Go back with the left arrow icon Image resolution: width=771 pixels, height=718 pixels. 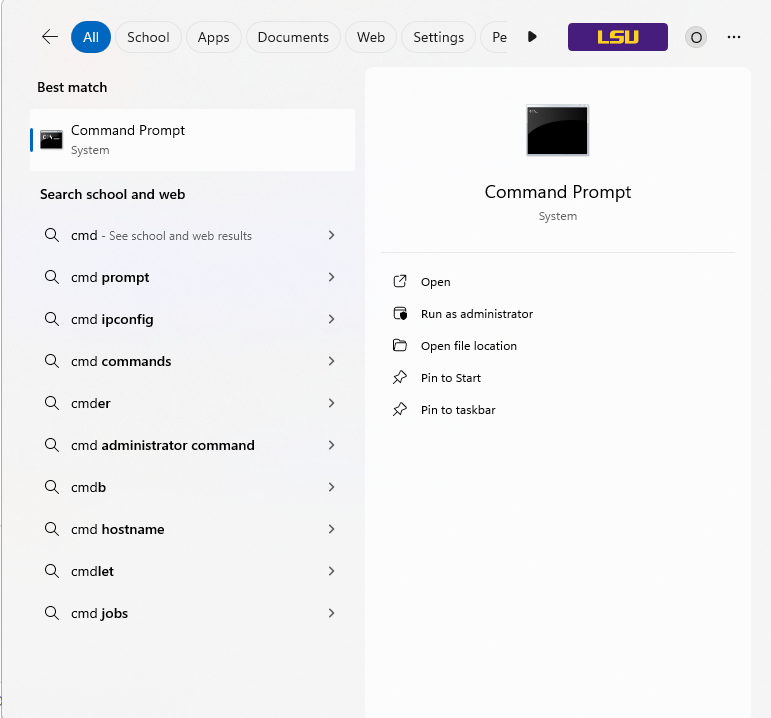pyautogui.click(x=50, y=37)
